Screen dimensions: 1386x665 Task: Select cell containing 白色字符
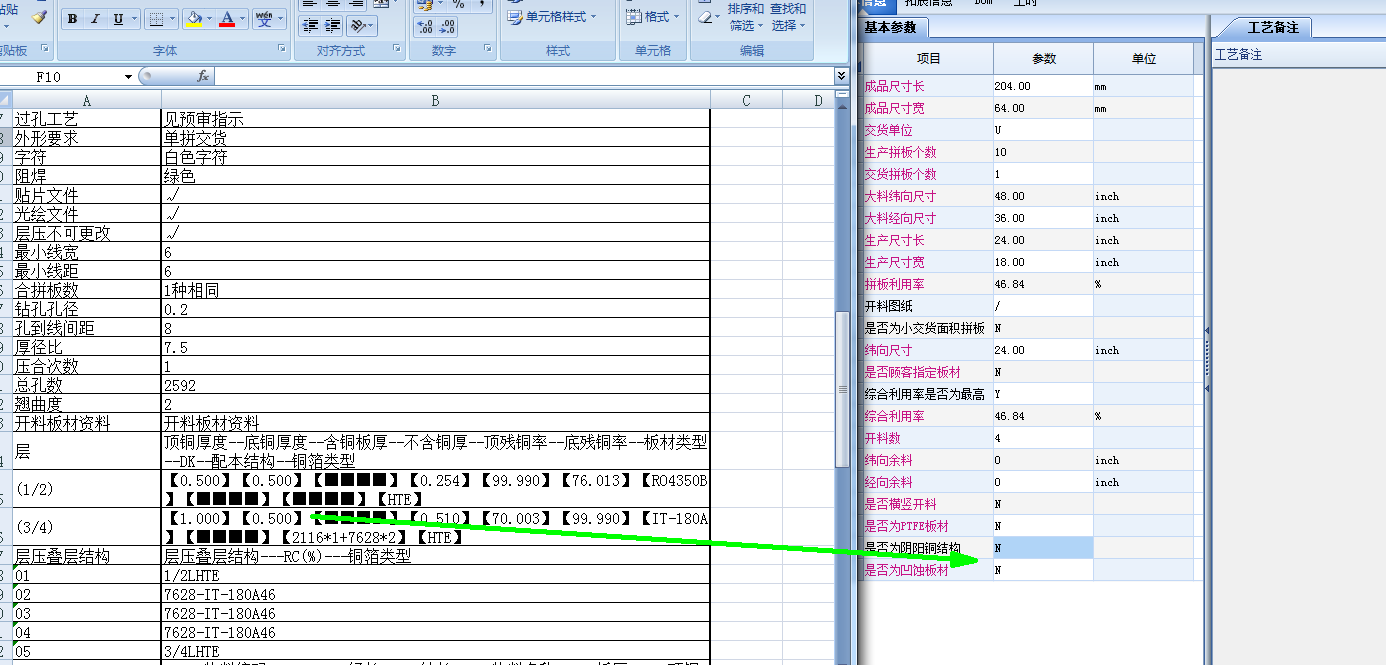coord(436,157)
